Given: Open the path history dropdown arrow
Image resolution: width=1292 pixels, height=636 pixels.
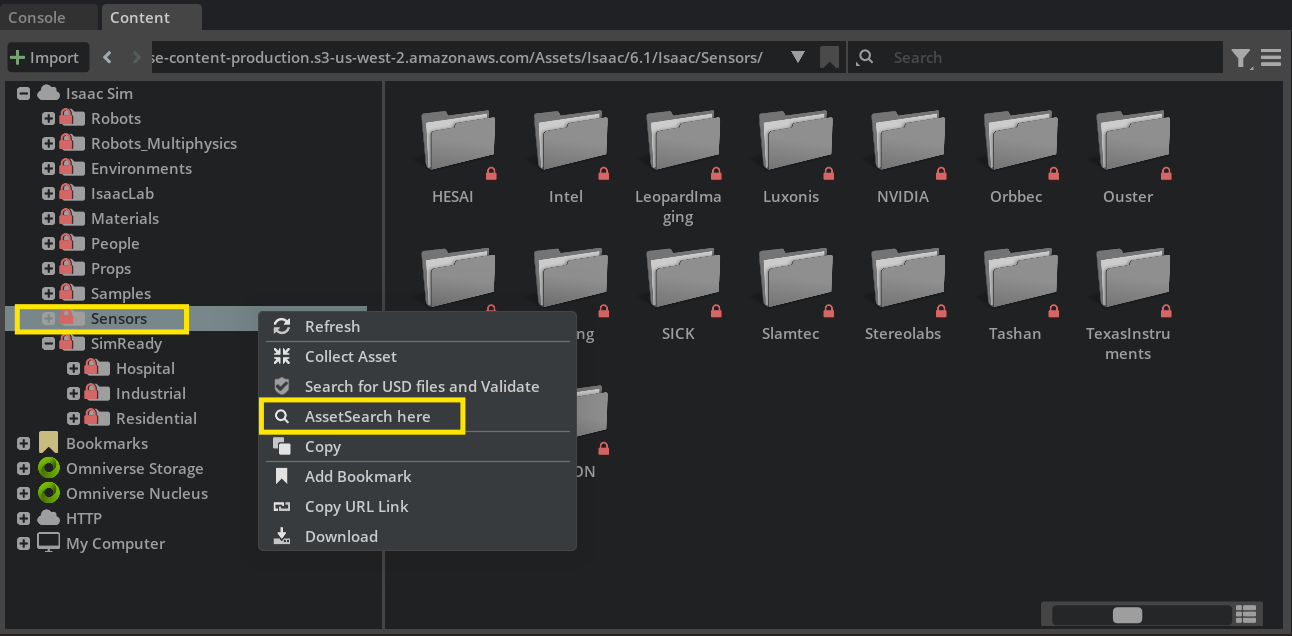Looking at the screenshot, I should coord(798,57).
